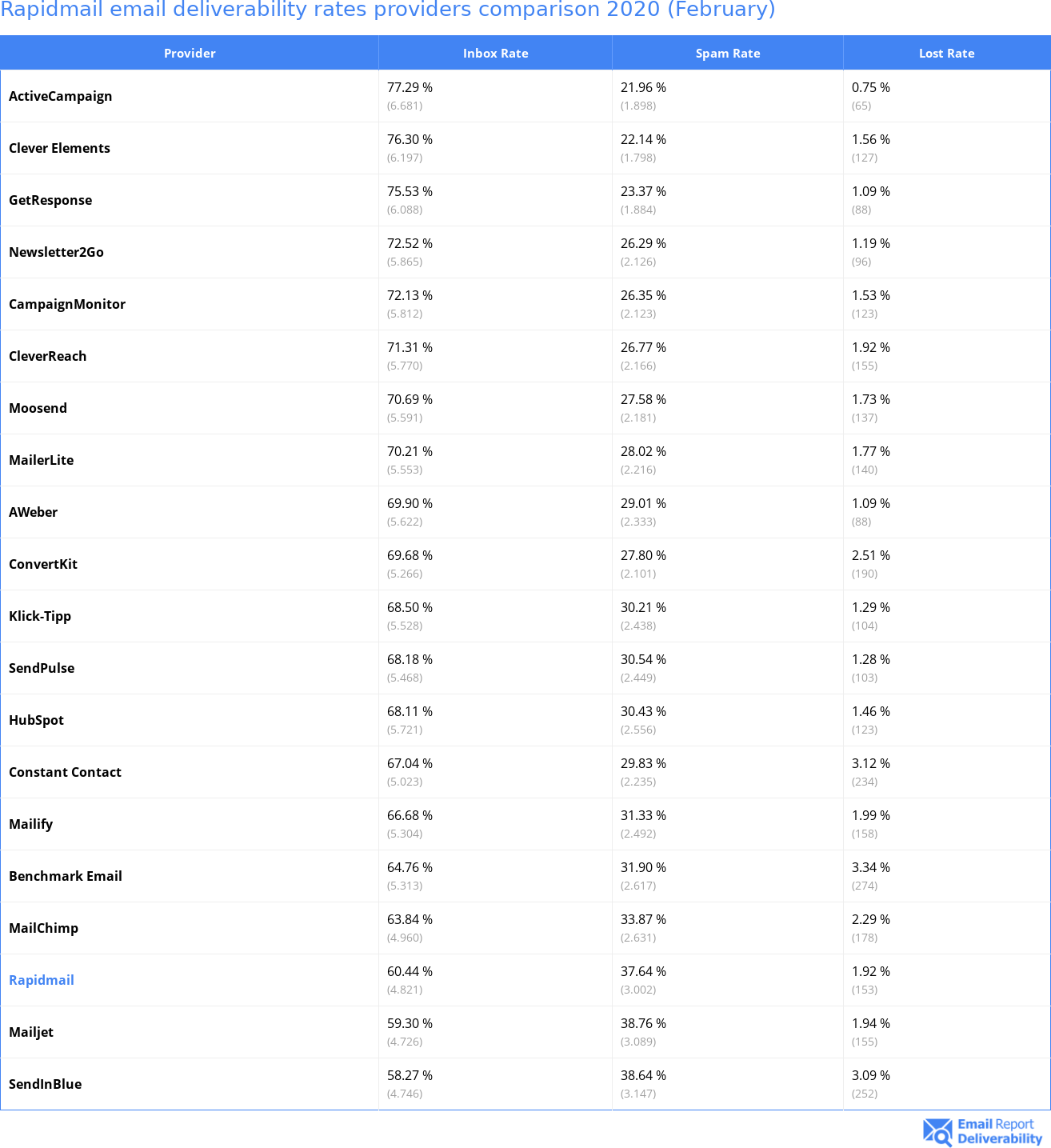
Task: Click the Spam Rate column header
Action: (727, 54)
